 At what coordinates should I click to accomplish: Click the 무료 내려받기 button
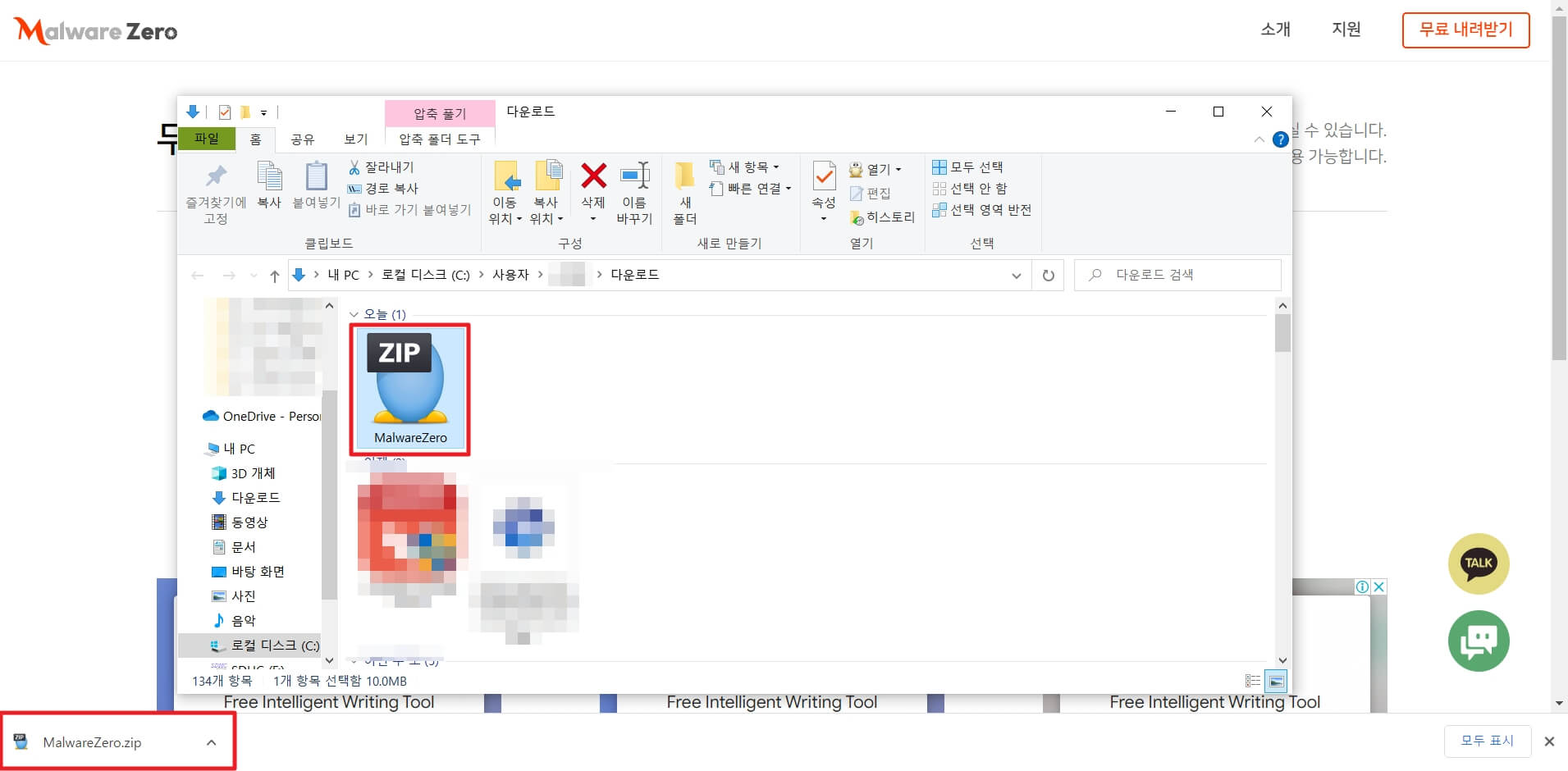coord(1465,30)
